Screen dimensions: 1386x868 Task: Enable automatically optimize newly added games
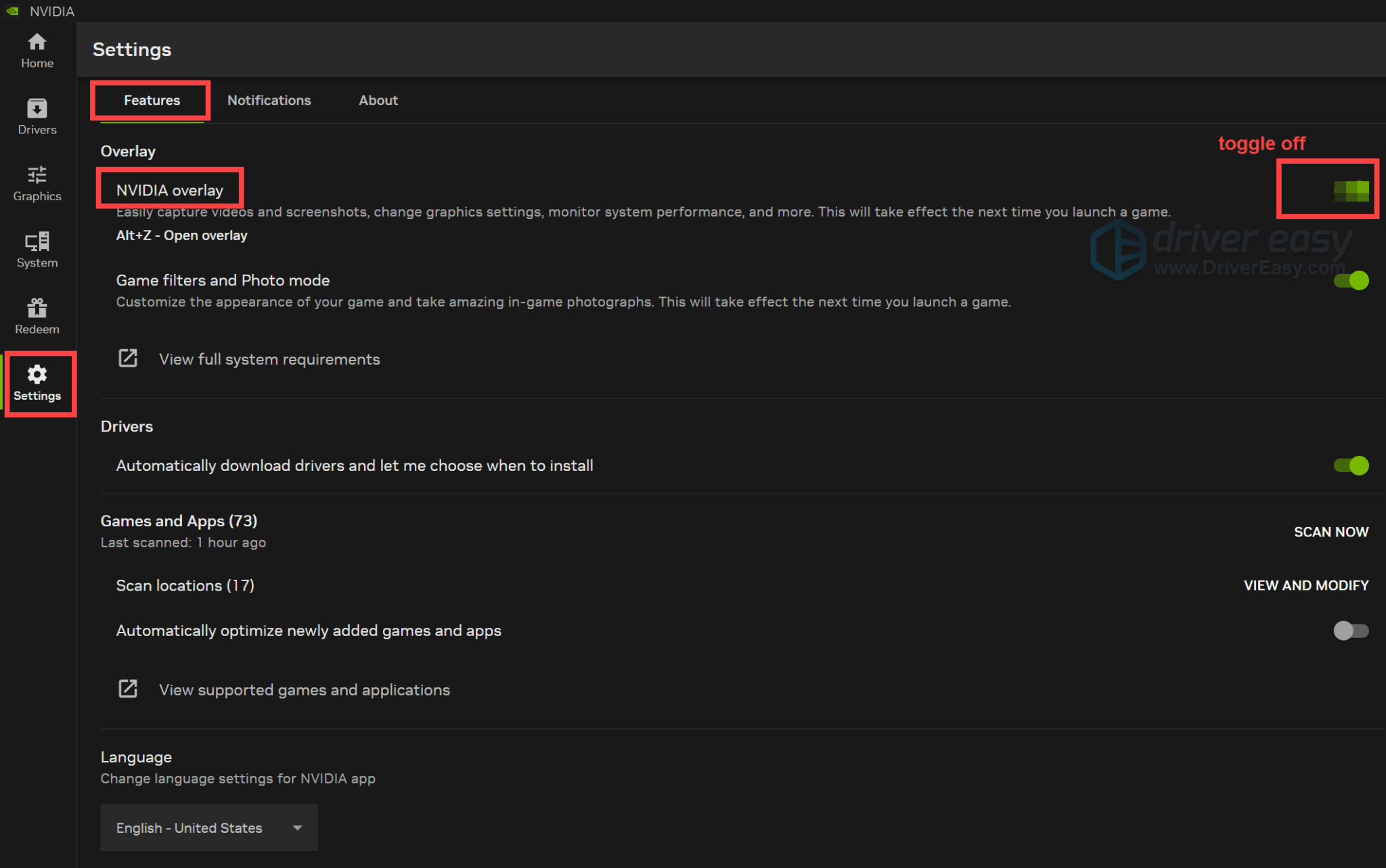click(x=1351, y=631)
